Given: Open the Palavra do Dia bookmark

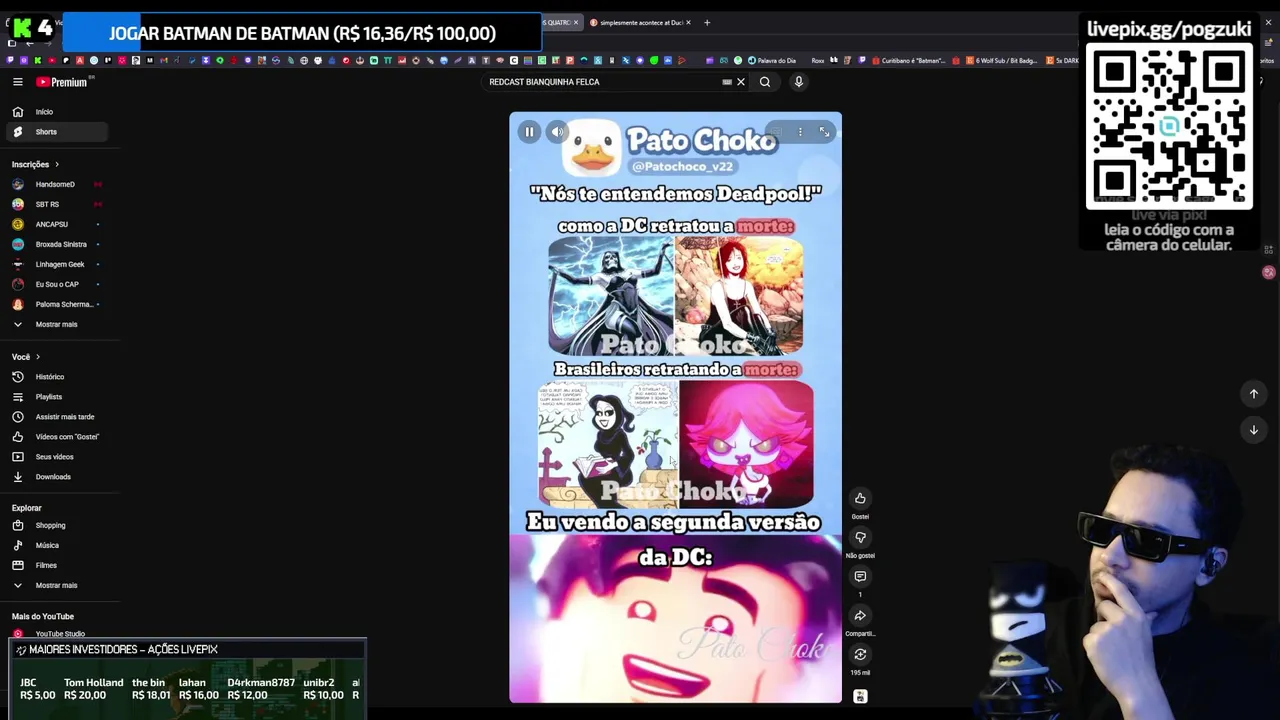Looking at the screenshot, I should point(772,60).
